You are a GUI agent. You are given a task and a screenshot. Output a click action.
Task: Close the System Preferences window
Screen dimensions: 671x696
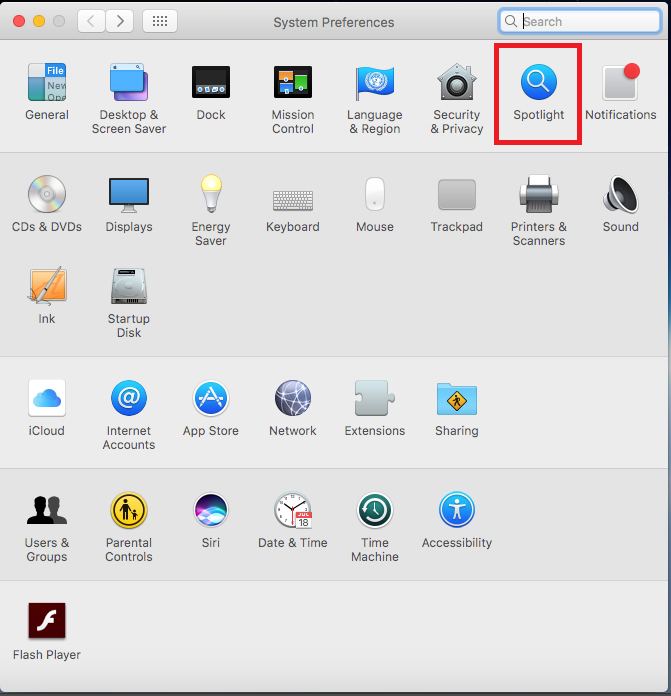tap(19, 21)
